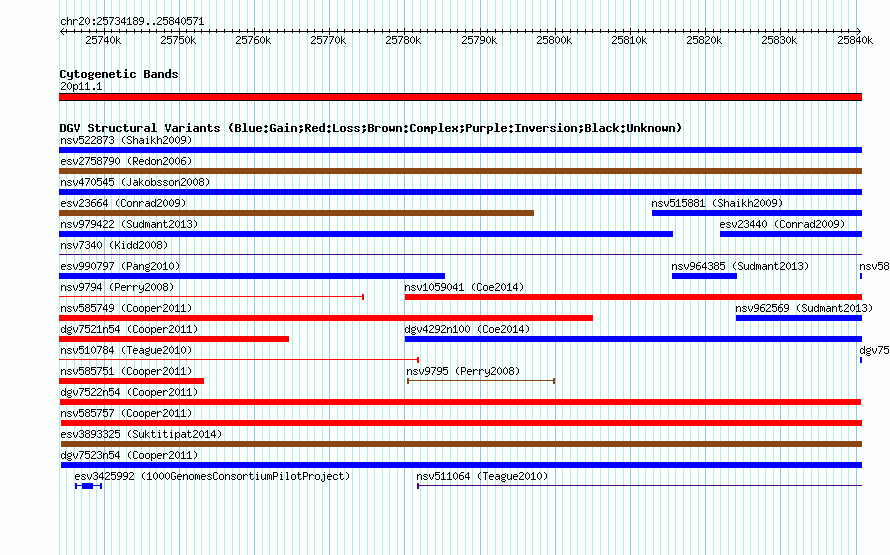Click the blue nsv962569 bar
The image size is (890, 555).
point(799,318)
